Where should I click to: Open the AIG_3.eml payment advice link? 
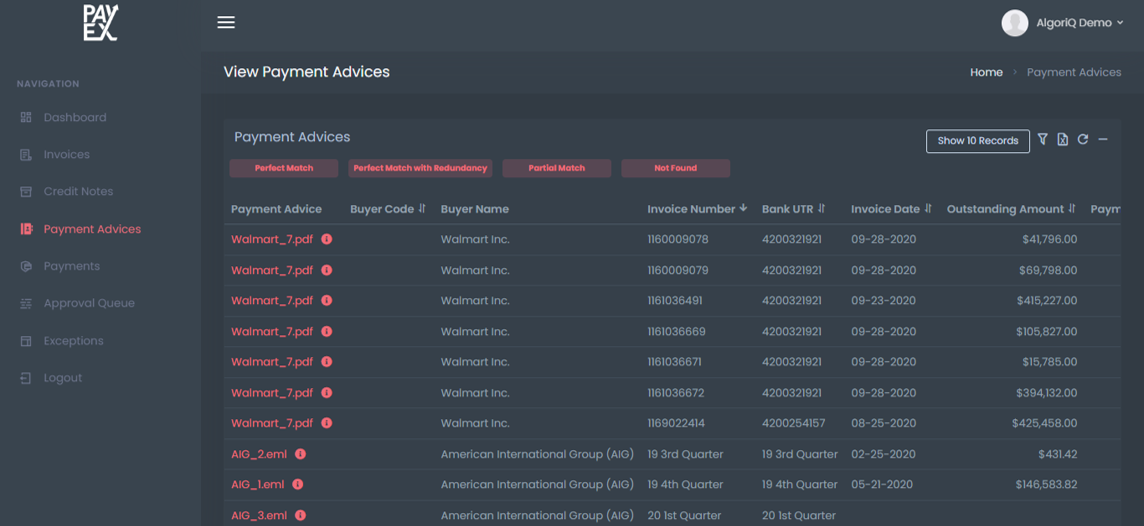pyautogui.click(x=259, y=516)
